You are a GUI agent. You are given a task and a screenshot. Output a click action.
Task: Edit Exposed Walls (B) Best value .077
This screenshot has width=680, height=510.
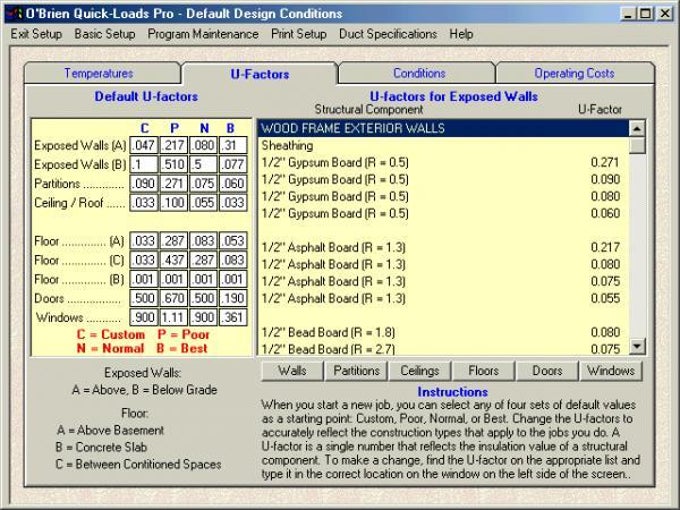coord(233,164)
